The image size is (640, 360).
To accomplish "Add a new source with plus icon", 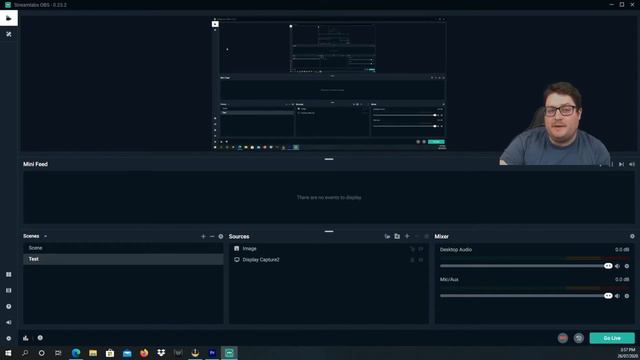I will click(x=407, y=236).
